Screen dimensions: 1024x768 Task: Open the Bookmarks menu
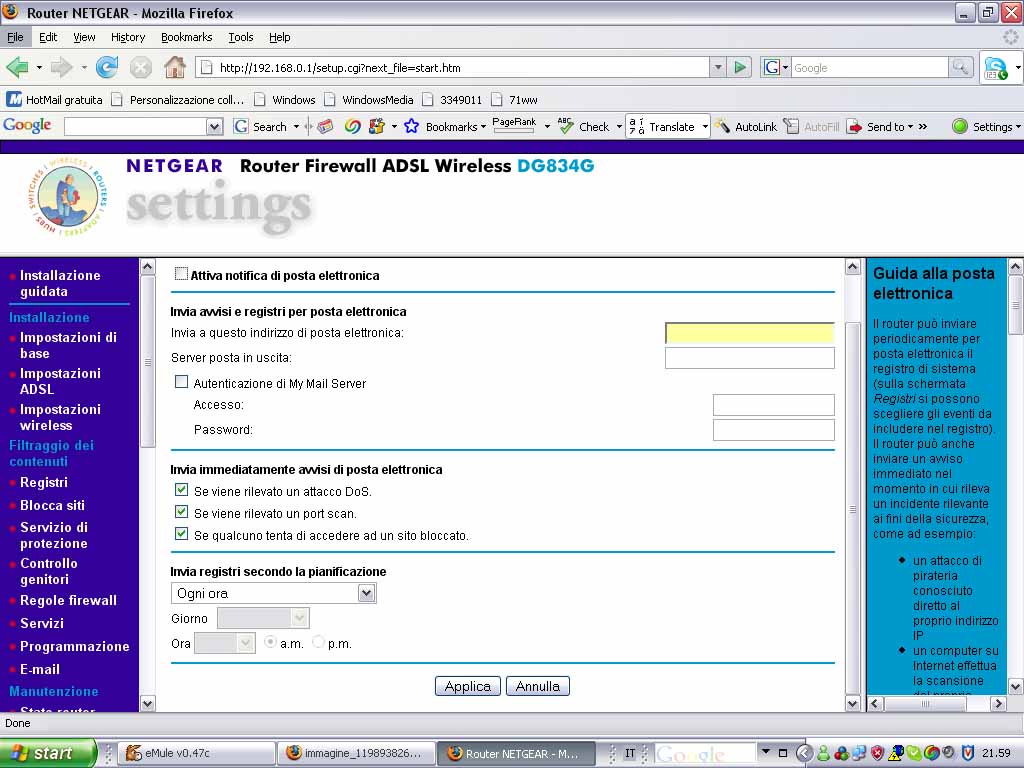coord(187,37)
